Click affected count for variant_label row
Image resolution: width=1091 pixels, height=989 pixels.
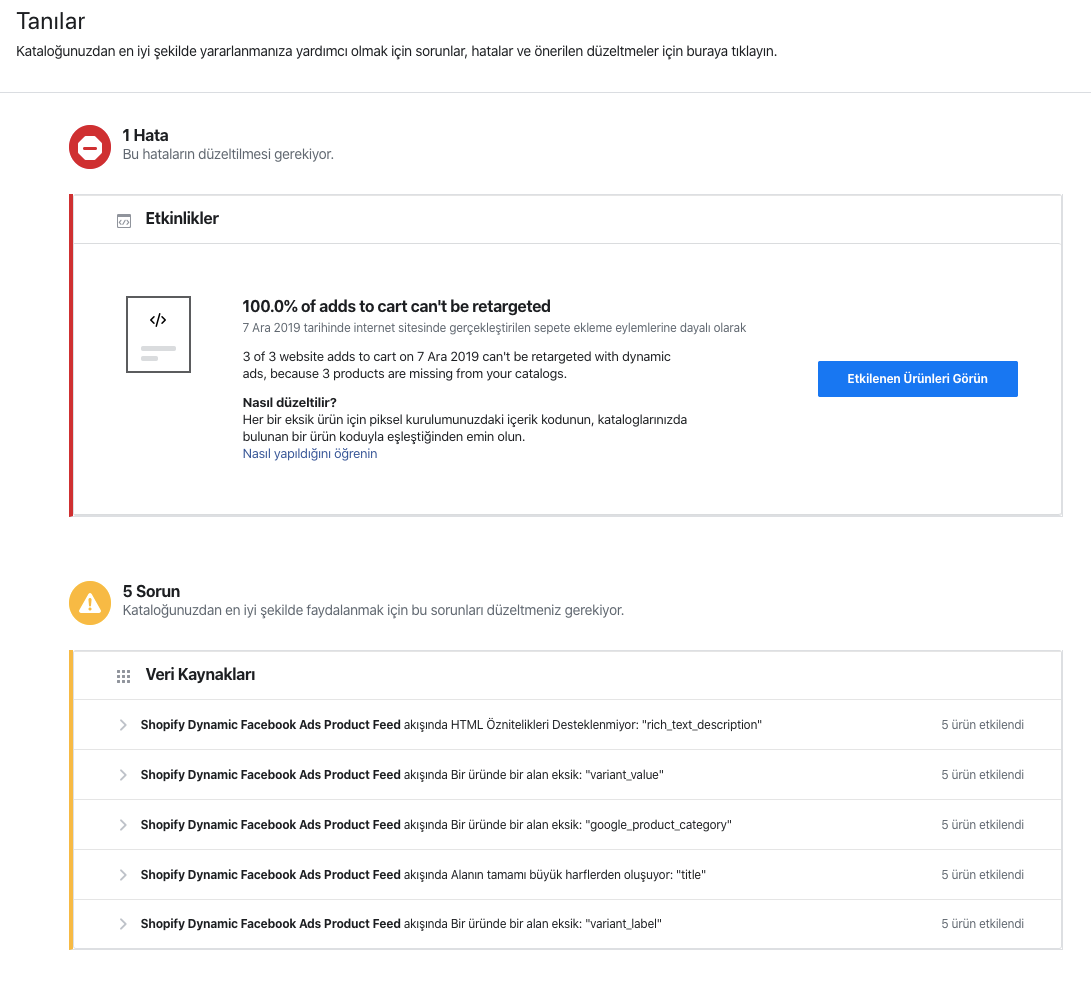click(982, 924)
